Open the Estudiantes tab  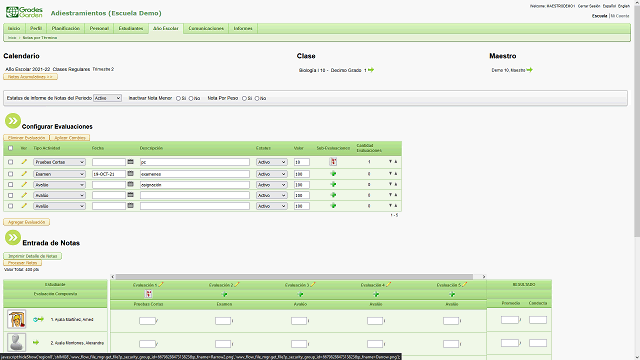pos(131,28)
